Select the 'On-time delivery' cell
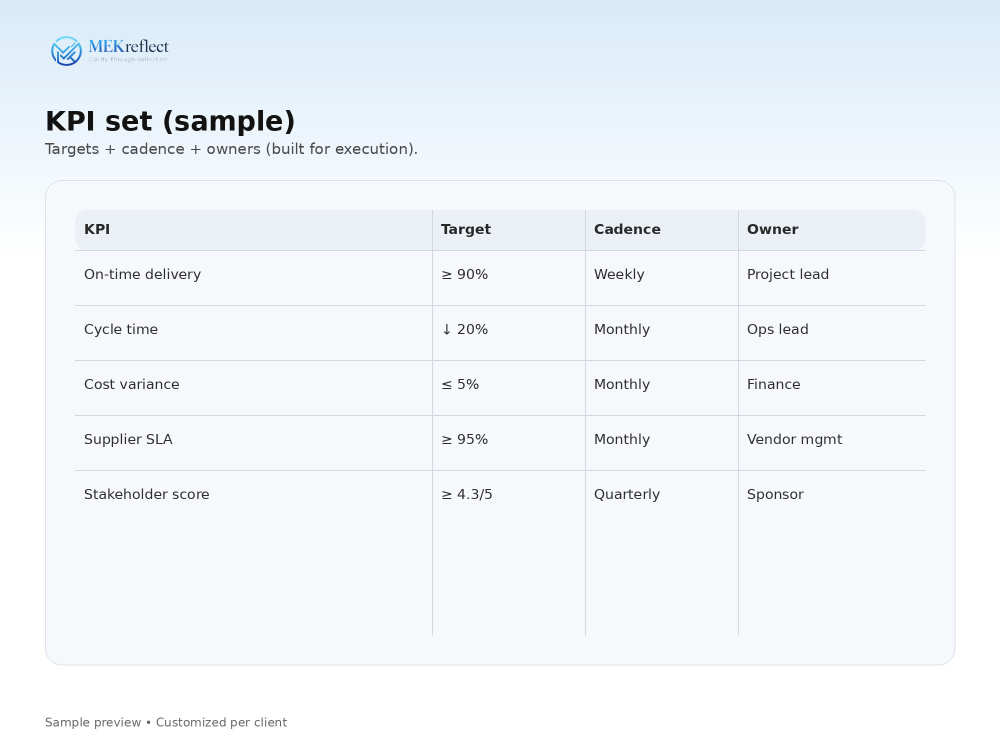Screen dimensions: 1000x750 pos(254,278)
